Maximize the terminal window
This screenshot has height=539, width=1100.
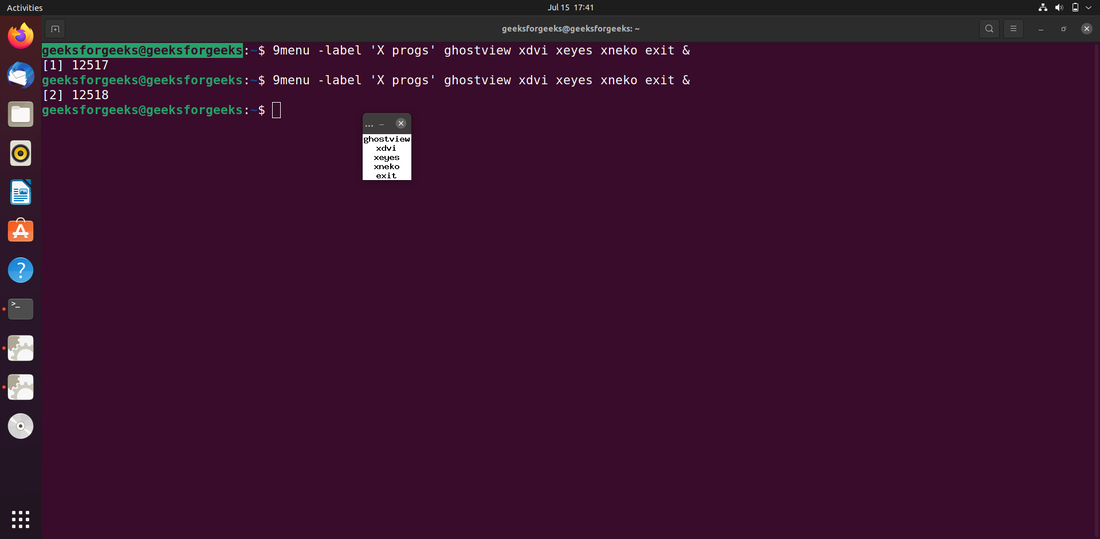point(1064,29)
